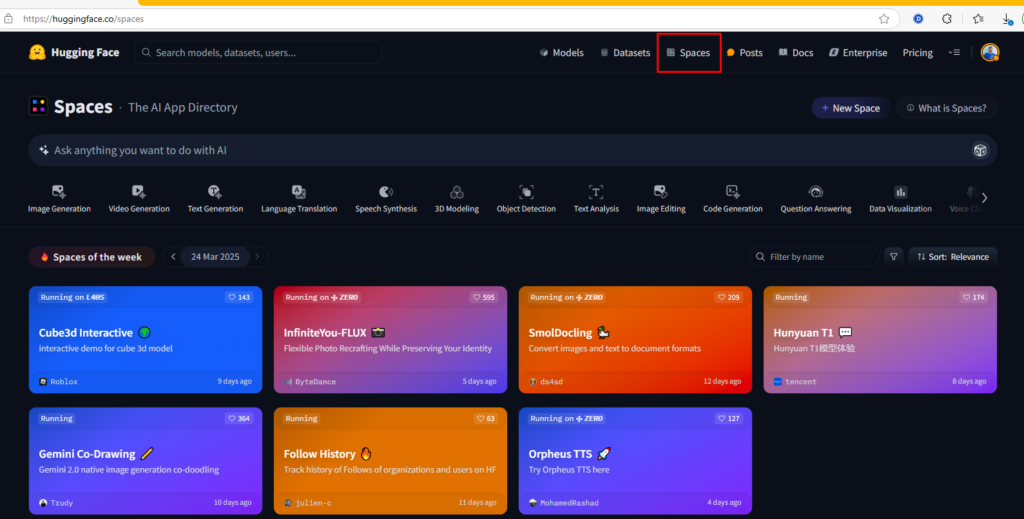The height and width of the screenshot is (519, 1024).
Task: Open the Cube3d Interactive space card
Action: pos(146,339)
